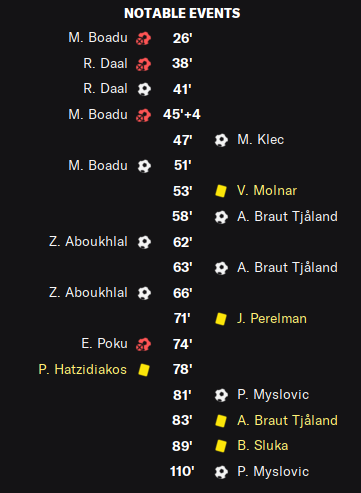Open A. Braut Tjåland's 83' booking name
Screen dimensions: 361x493
287,420
